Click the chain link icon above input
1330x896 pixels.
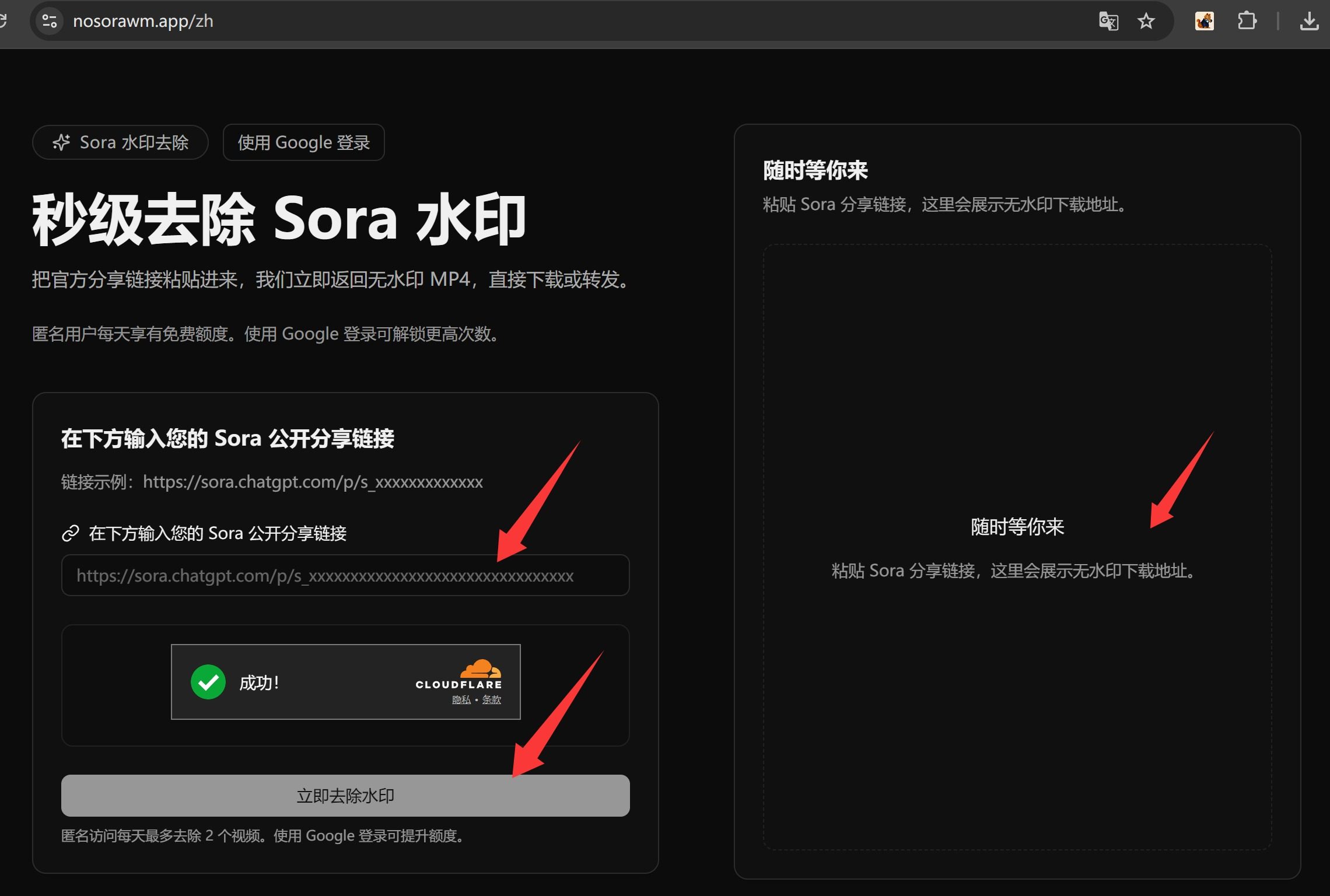tap(71, 533)
